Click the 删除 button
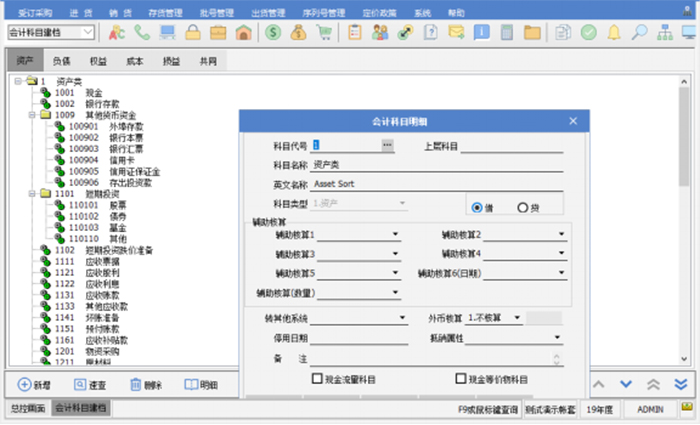This screenshot has width=700, height=425. tap(146, 384)
